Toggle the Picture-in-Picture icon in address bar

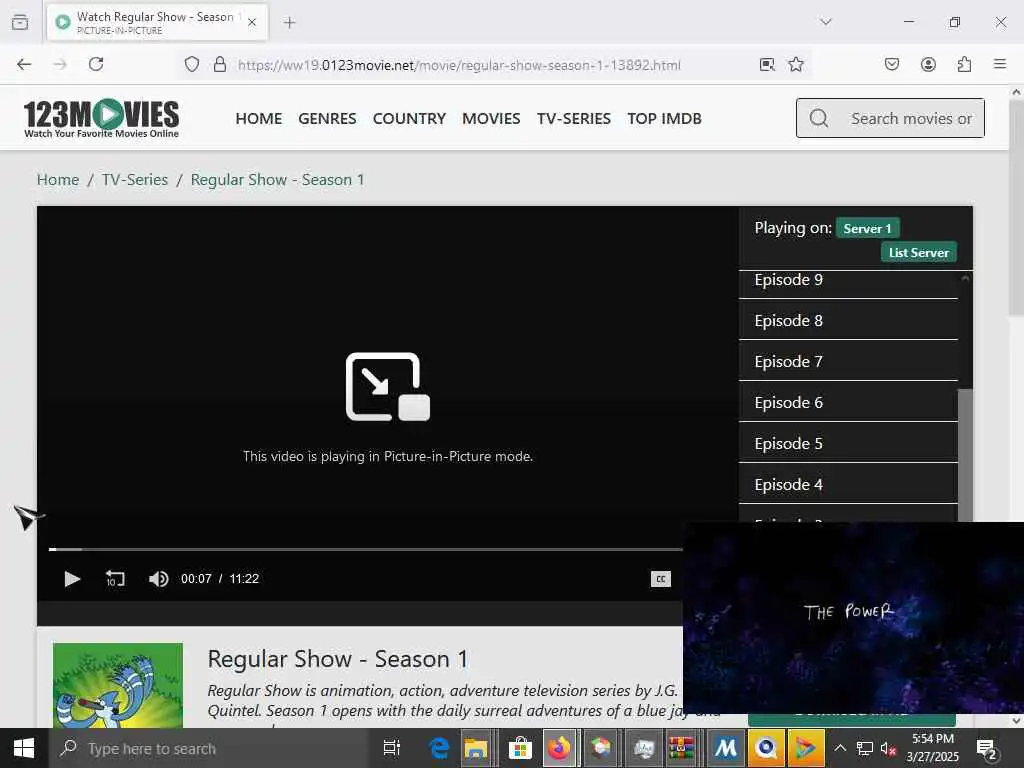(767, 64)
